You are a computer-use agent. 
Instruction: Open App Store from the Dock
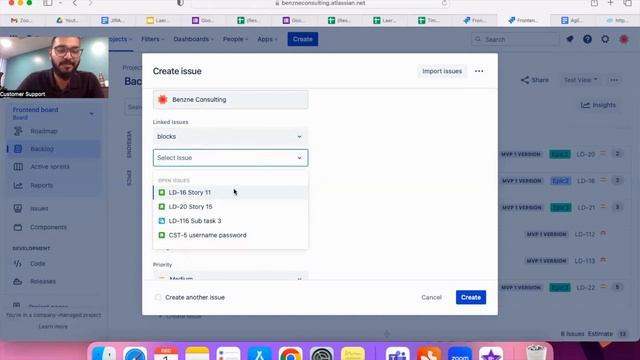[260, 354]
